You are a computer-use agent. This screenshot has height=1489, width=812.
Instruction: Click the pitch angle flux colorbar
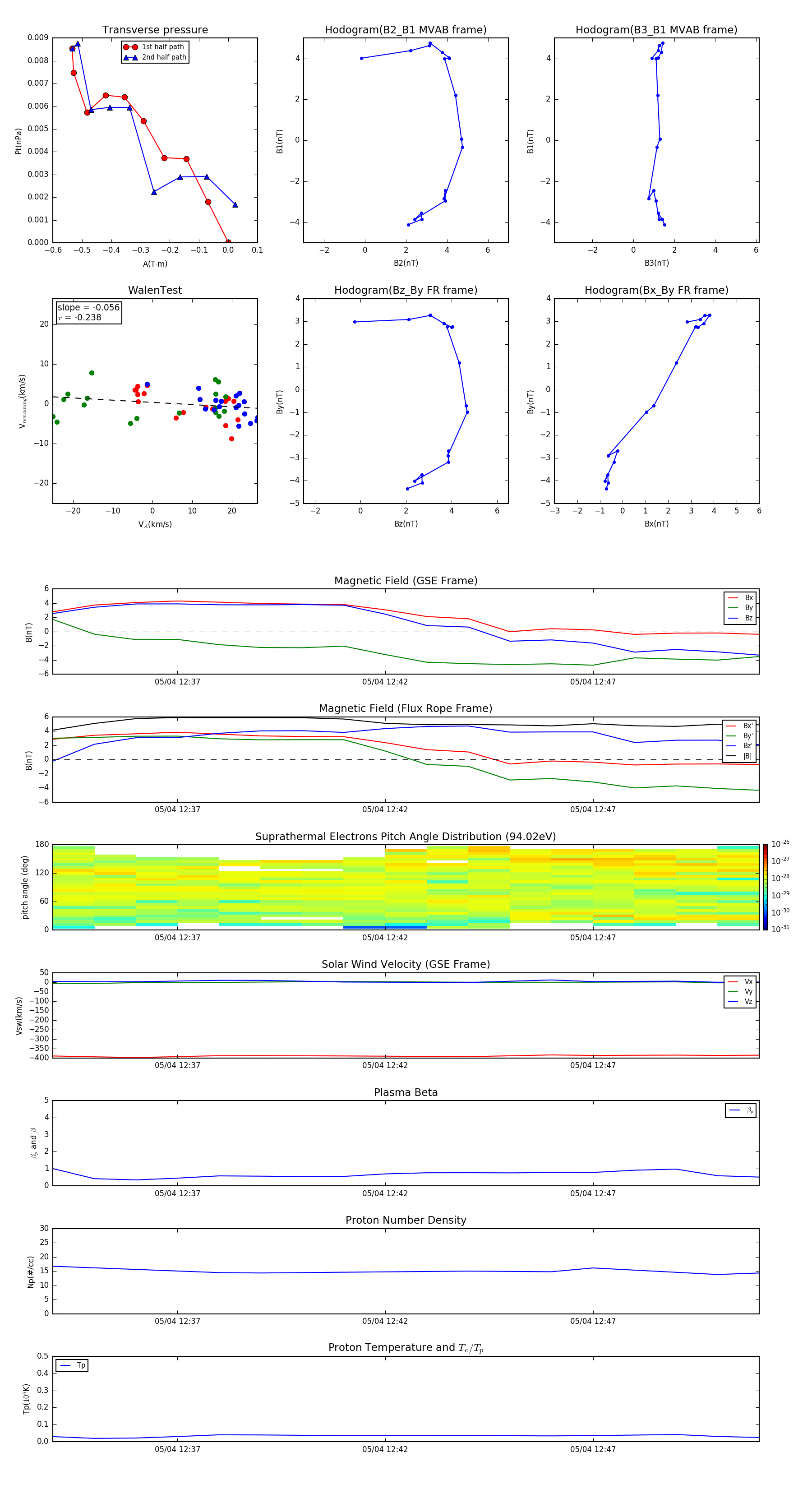point(765,887)
